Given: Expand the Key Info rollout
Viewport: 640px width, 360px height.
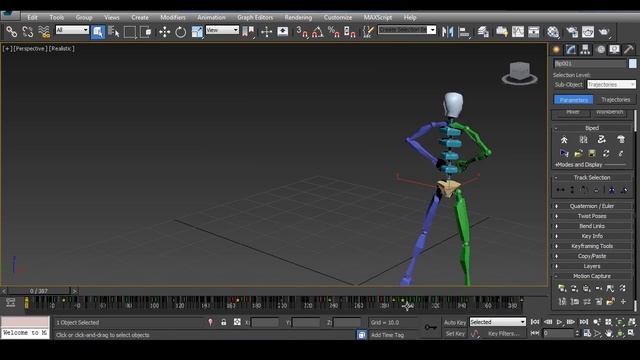Looking at the screenshot, I should pyautogui.click(x=592, y=236).
